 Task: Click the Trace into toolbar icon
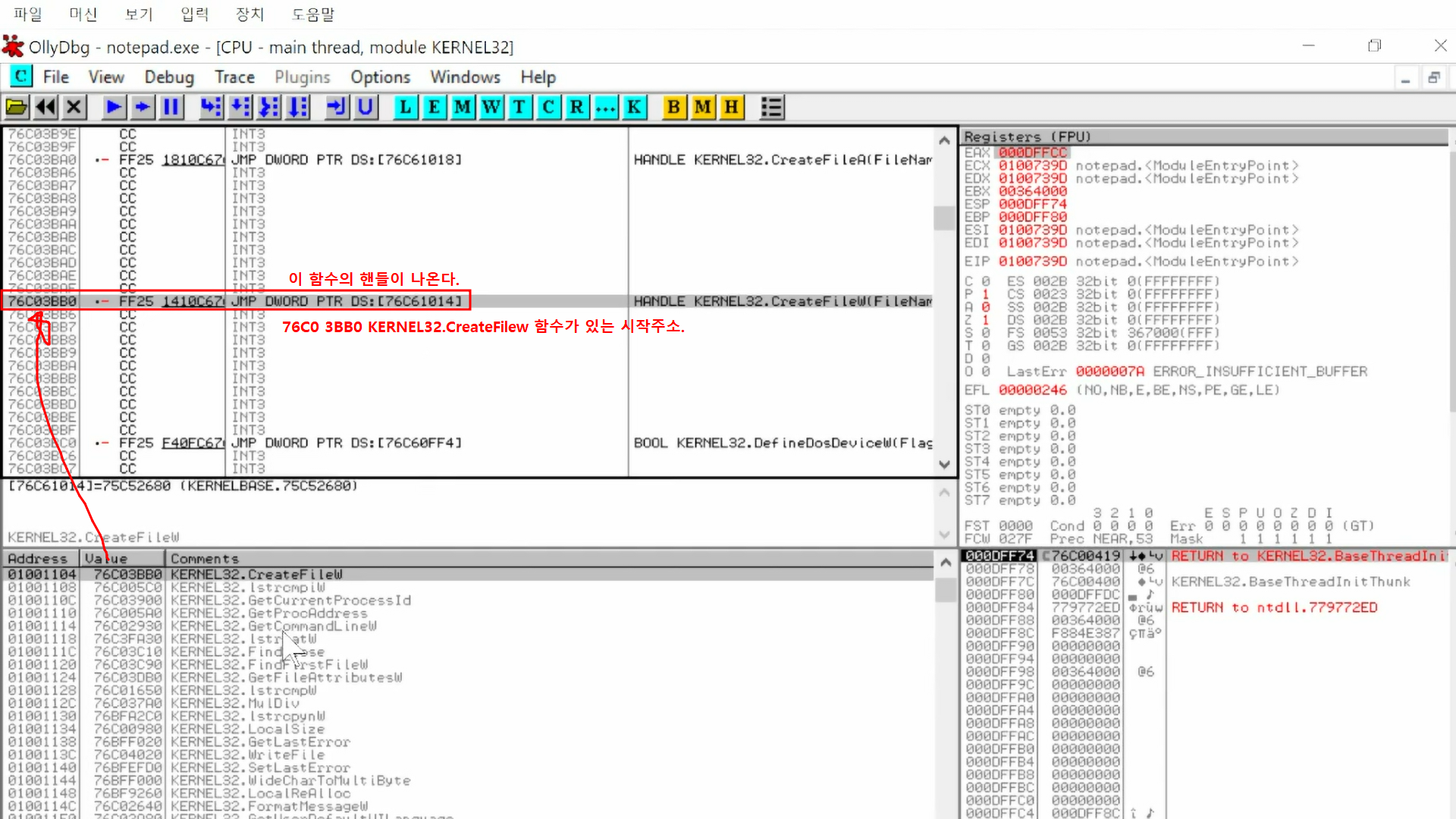tap(269, 107)
